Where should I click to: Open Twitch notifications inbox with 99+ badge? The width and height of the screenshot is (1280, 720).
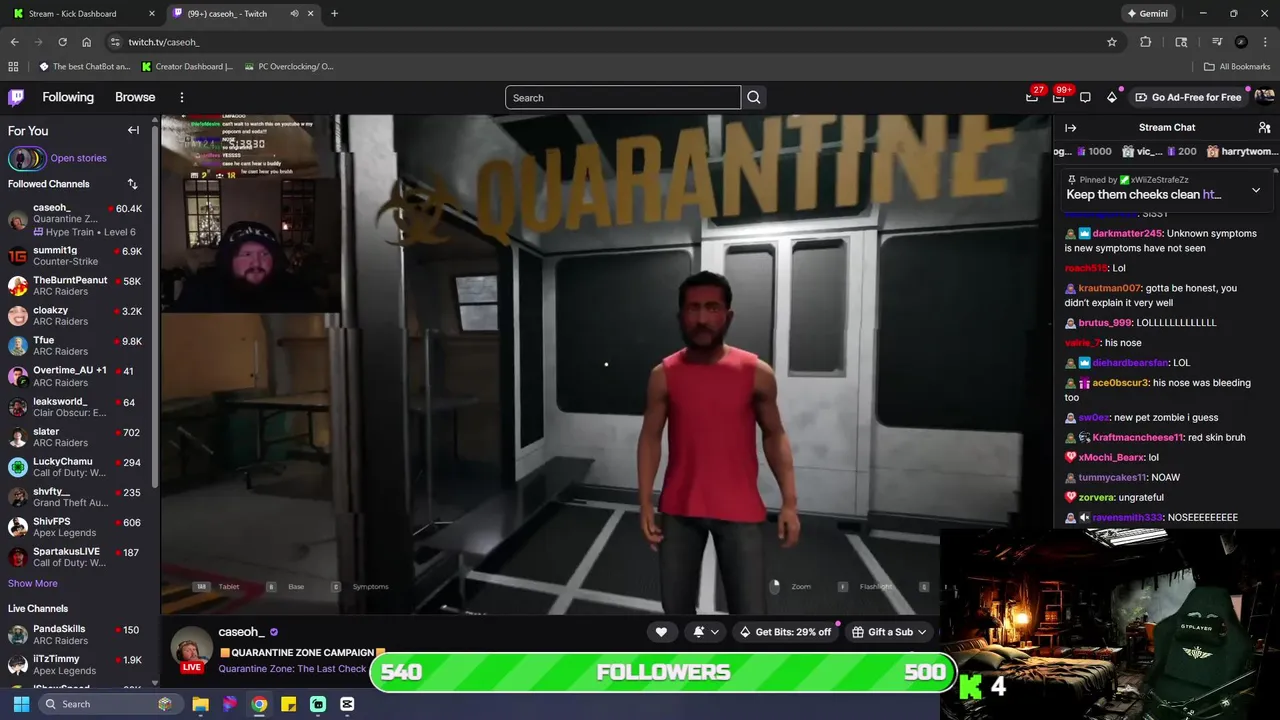[1059, 97]
